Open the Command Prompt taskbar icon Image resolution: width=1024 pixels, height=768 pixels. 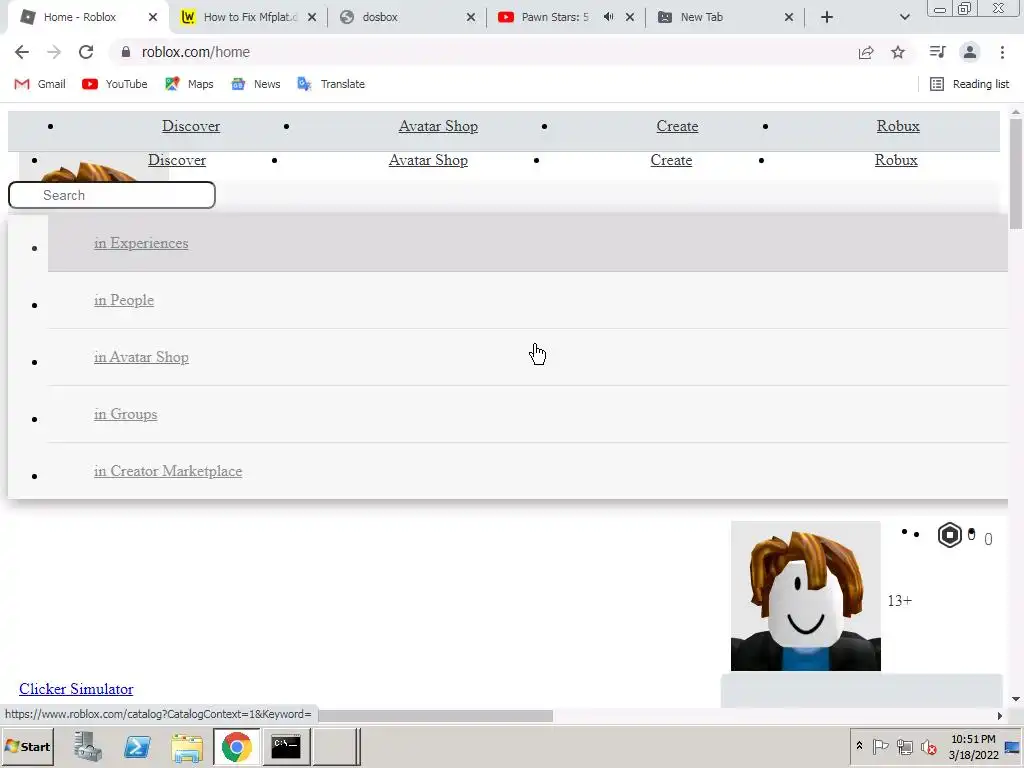pyautogui.click(x=286, y=747)
